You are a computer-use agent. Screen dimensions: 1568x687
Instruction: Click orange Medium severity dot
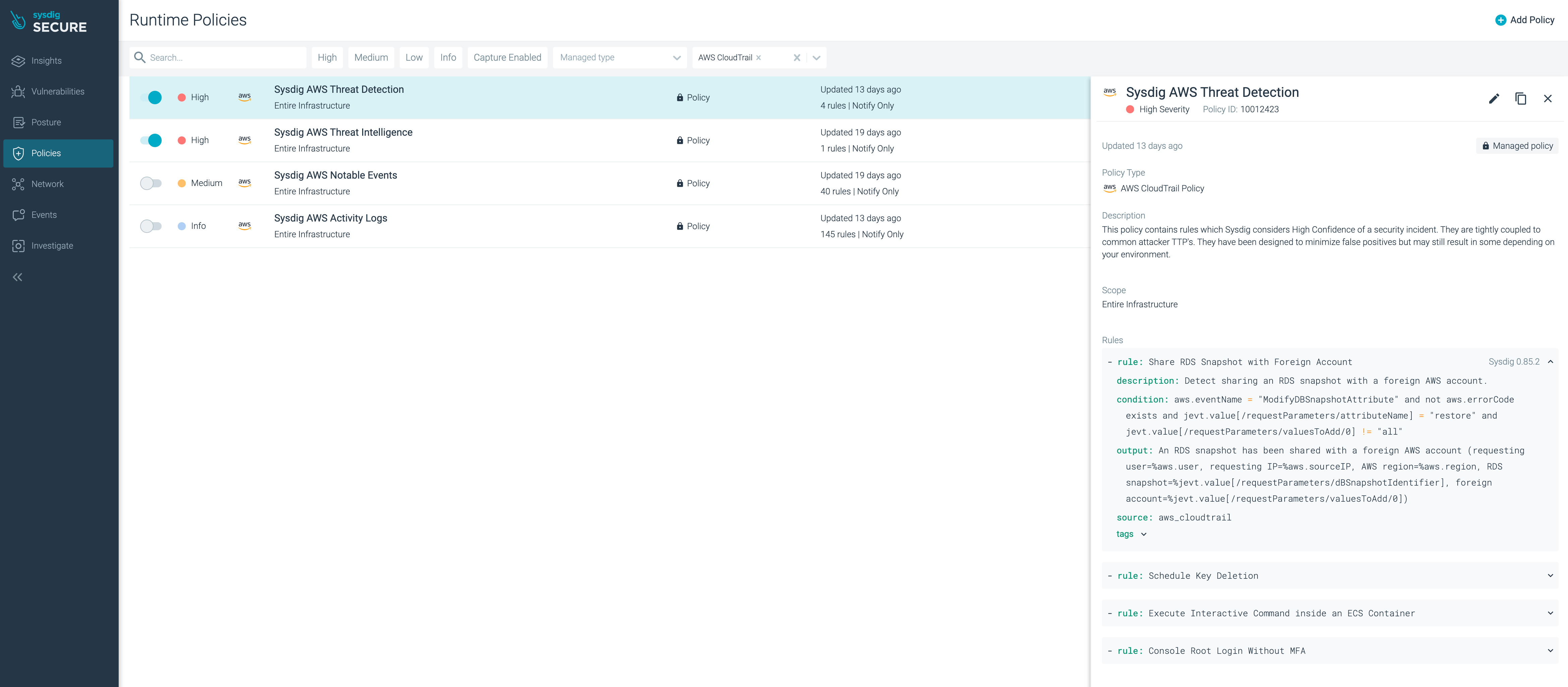[x=181, y=183]
